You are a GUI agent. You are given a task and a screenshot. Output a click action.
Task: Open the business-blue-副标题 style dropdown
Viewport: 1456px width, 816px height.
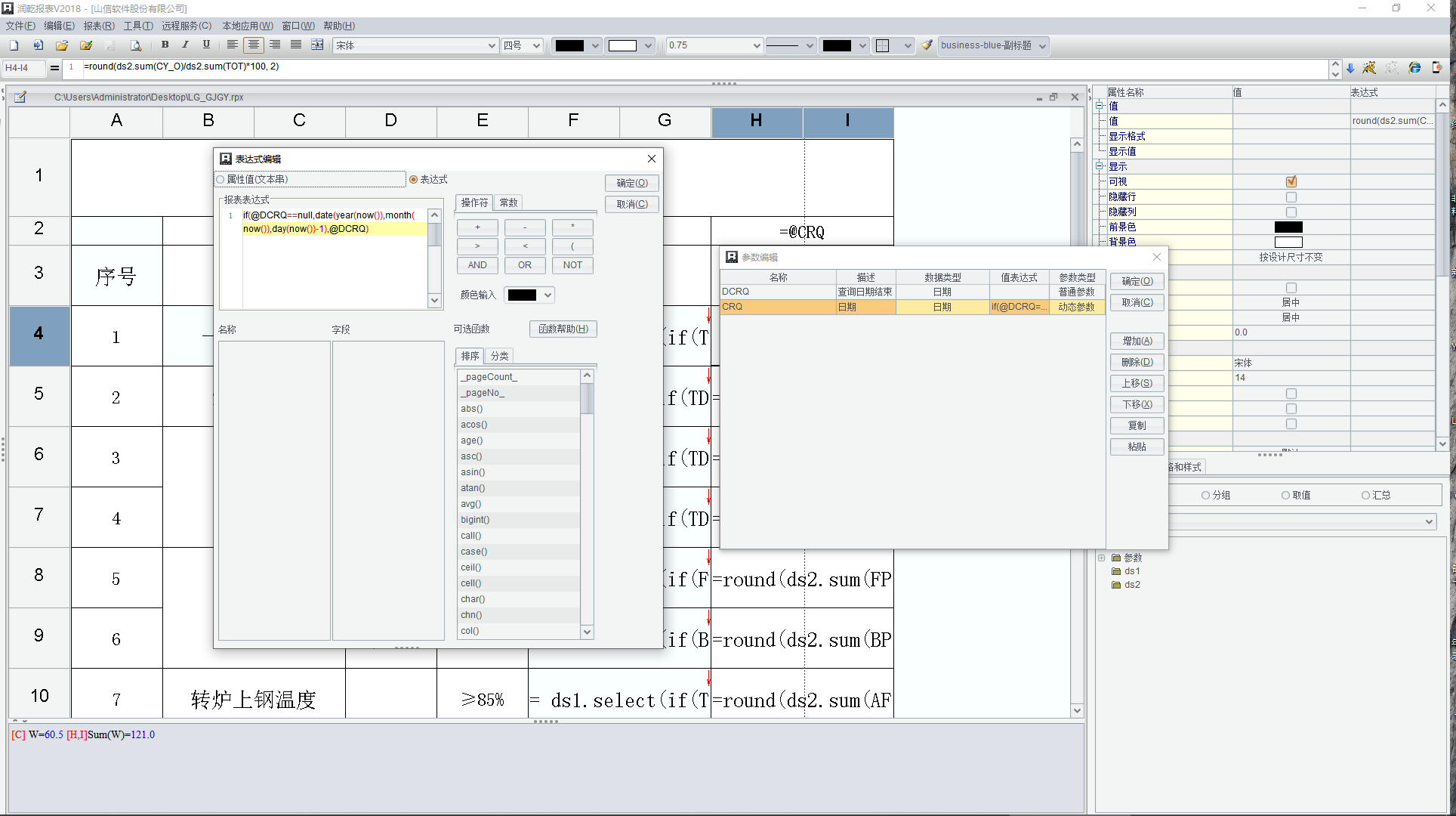pyautogui.click(x=1042, y=45)
